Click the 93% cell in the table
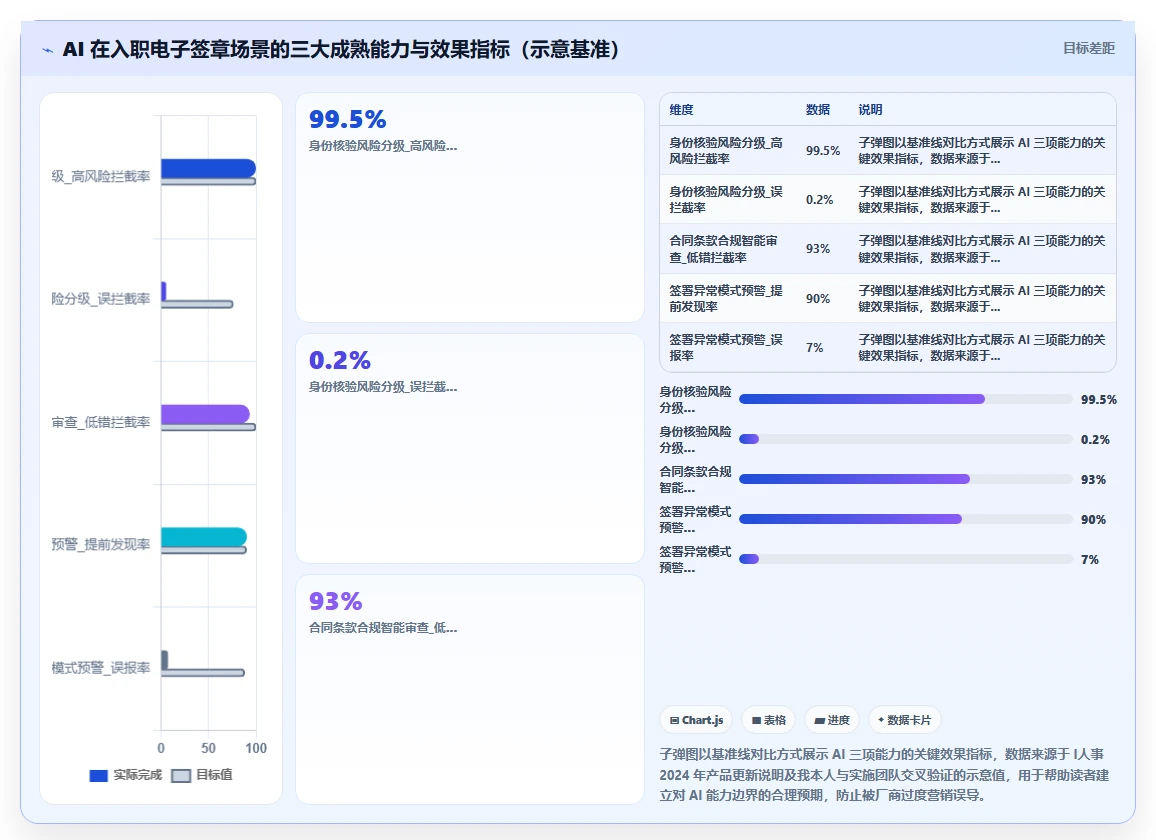 pyautogui.click(x=818, y=249)
